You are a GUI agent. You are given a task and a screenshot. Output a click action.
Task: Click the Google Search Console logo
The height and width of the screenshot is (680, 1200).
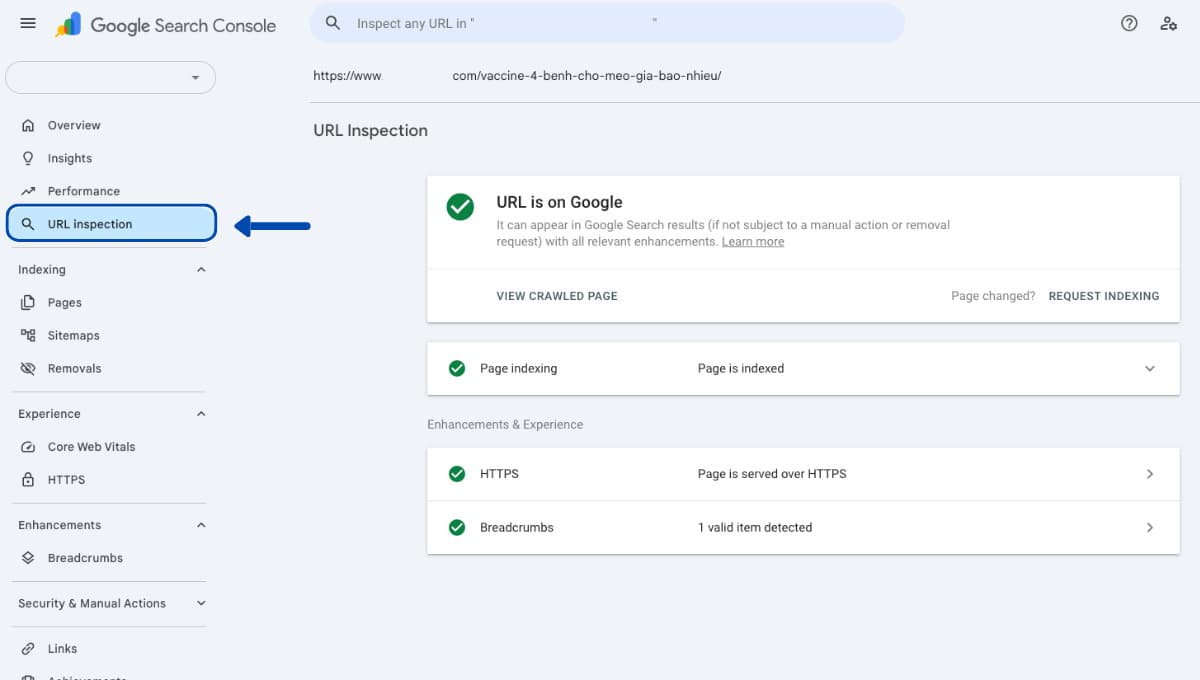pos(166,25)
